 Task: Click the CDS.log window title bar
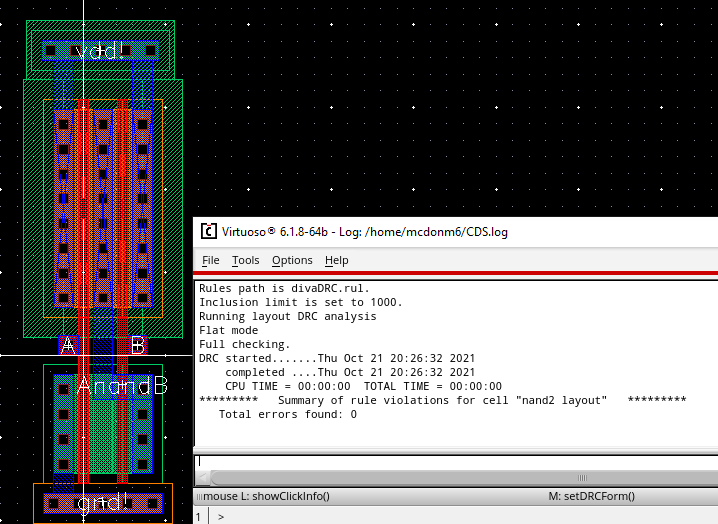[x=450, y=232]
